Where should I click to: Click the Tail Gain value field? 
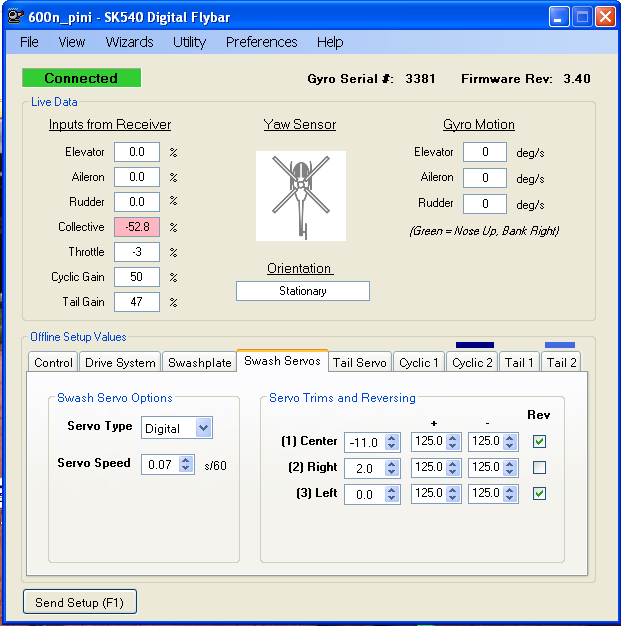pyautogui.click(x=137, y=302)
